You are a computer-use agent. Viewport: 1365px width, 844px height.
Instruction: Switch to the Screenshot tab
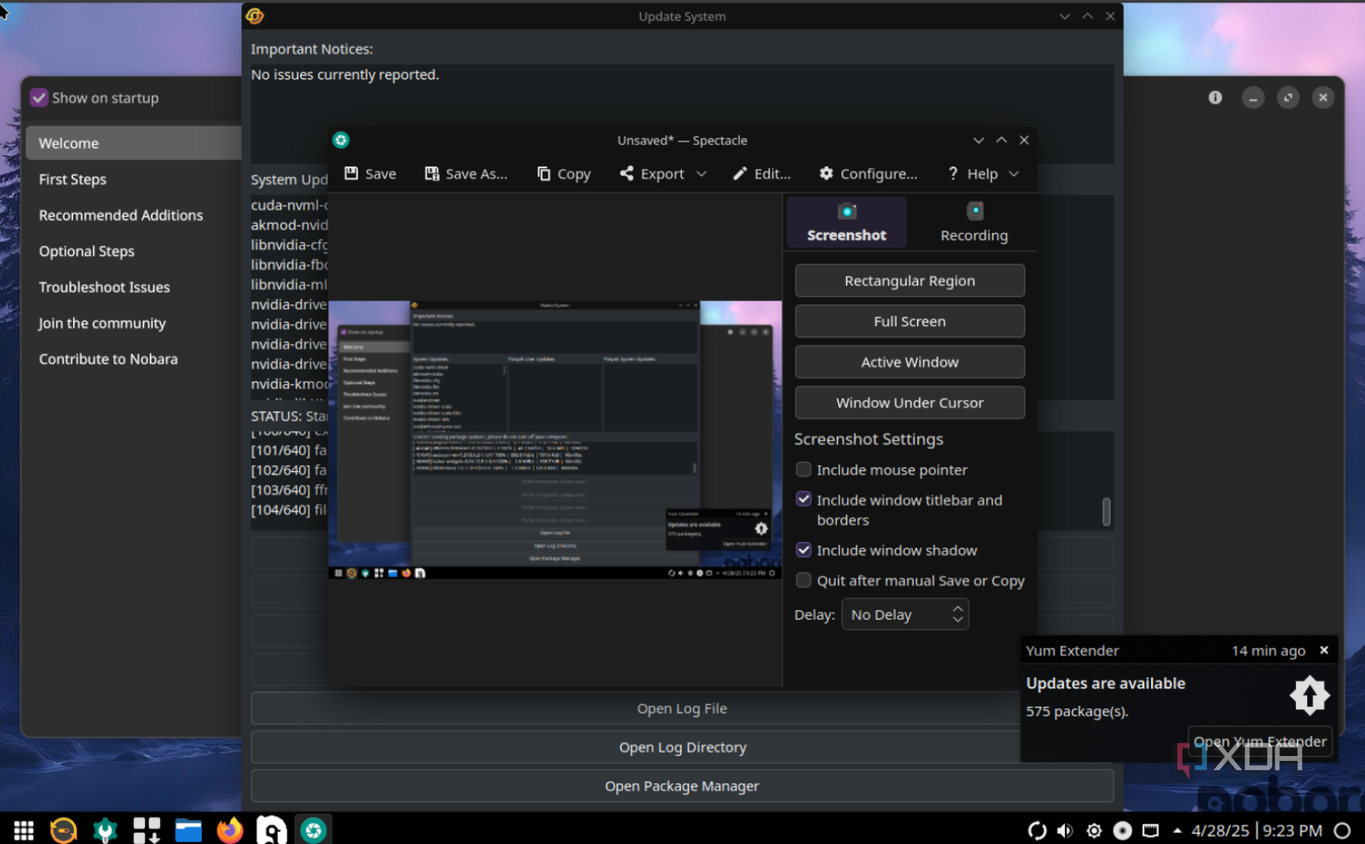[847, 222]
